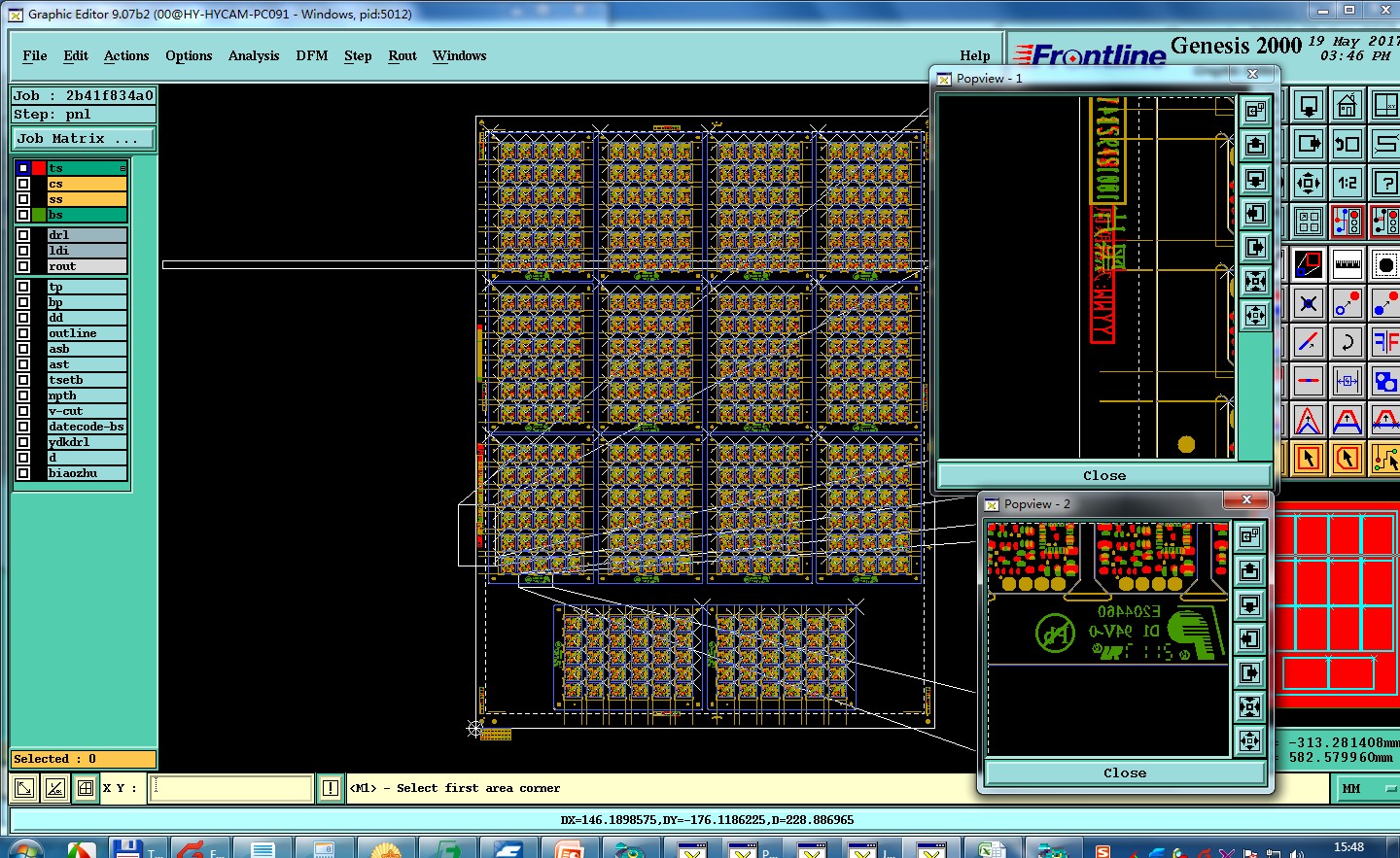Click the X Y coordinate input field
This screenshot has height=858, width=1400.
point(231,788)
